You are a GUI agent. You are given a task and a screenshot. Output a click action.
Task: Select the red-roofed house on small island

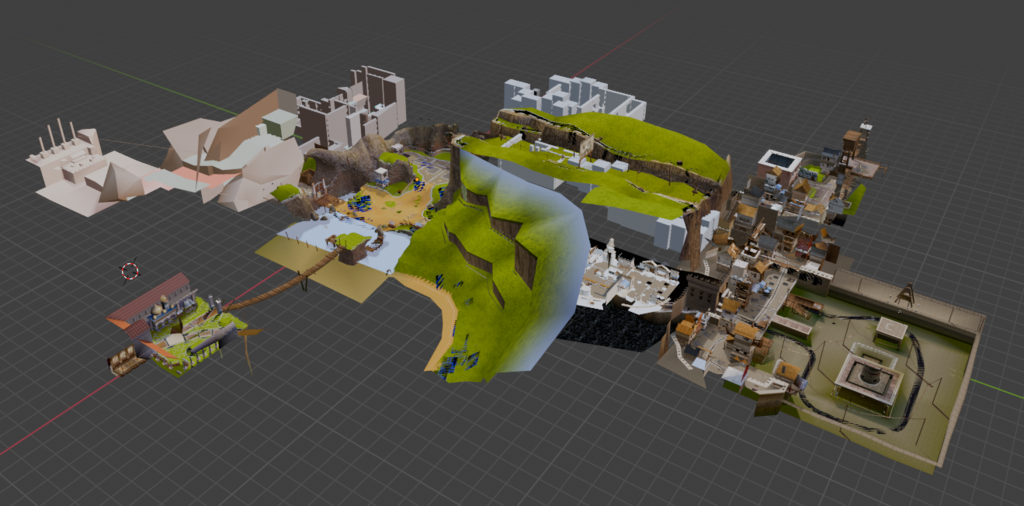point(151,307)
